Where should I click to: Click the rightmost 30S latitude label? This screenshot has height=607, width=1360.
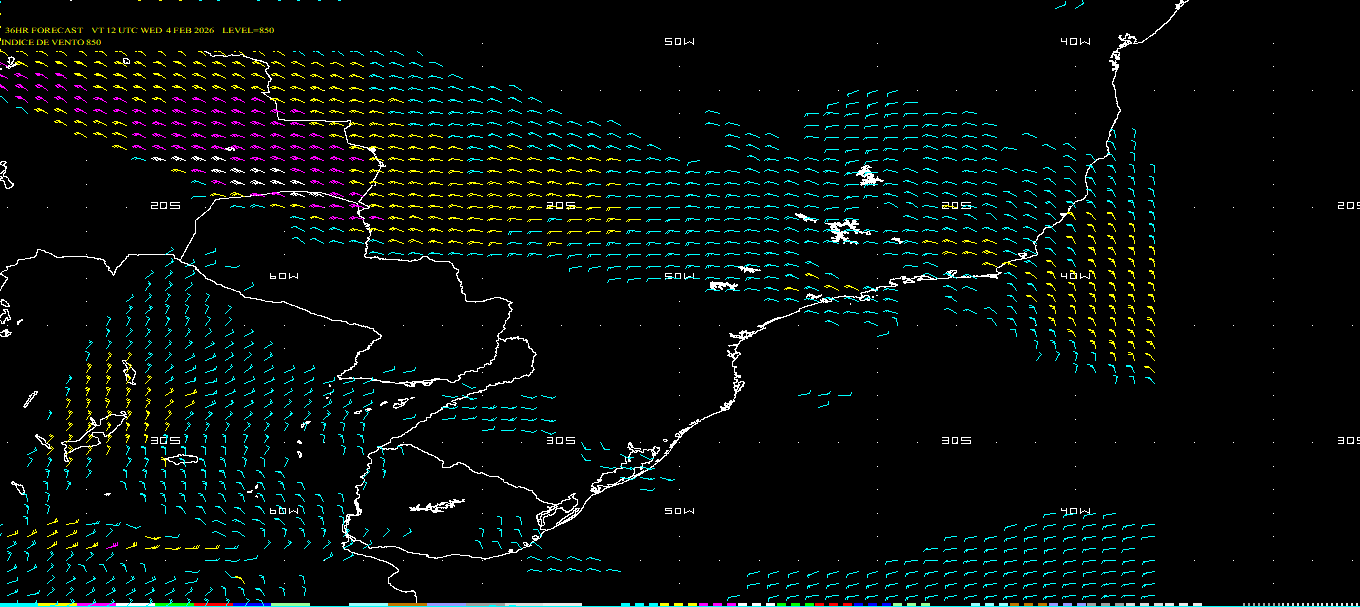[1348, 440]
